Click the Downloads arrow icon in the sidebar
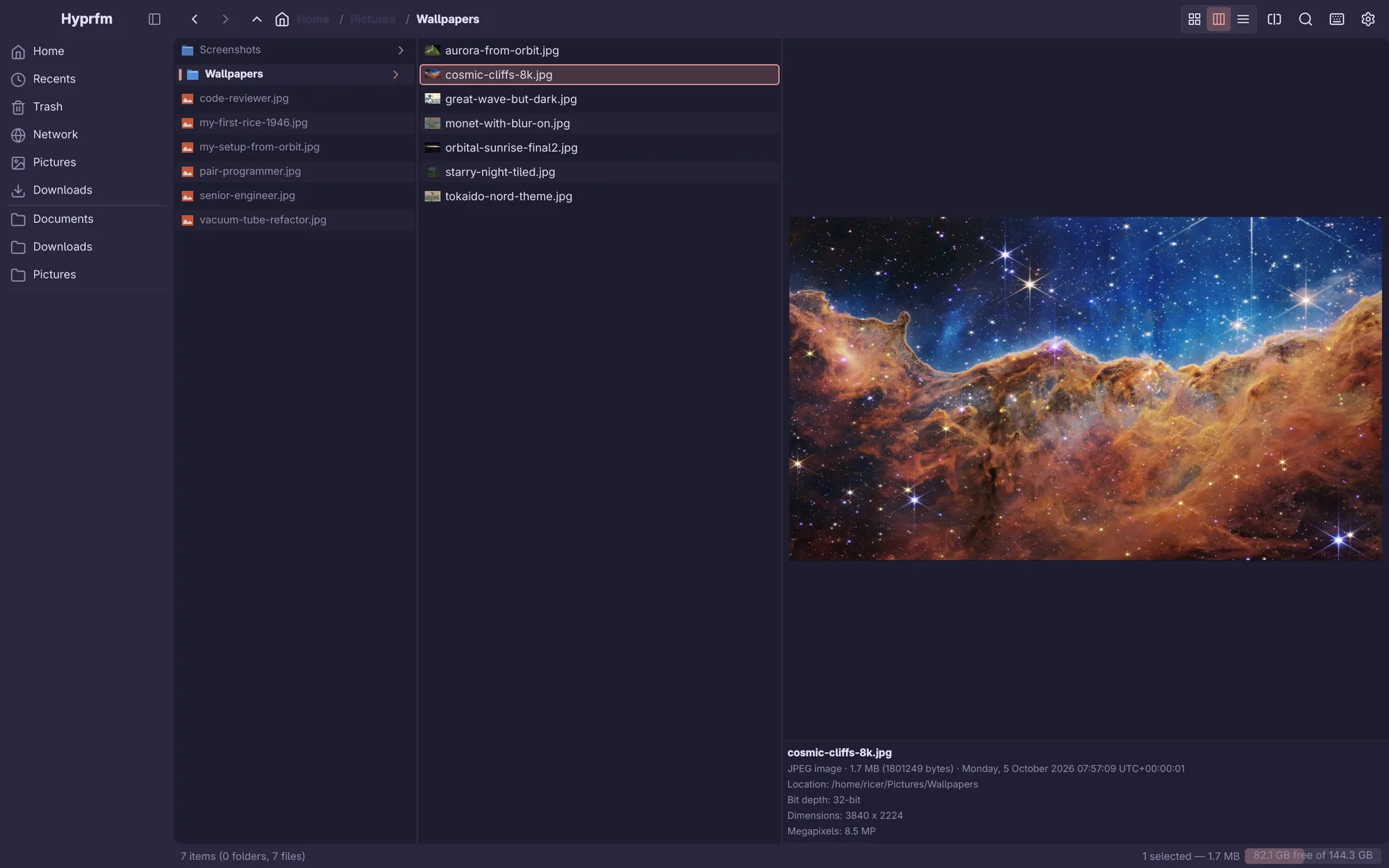 (18, 190)
